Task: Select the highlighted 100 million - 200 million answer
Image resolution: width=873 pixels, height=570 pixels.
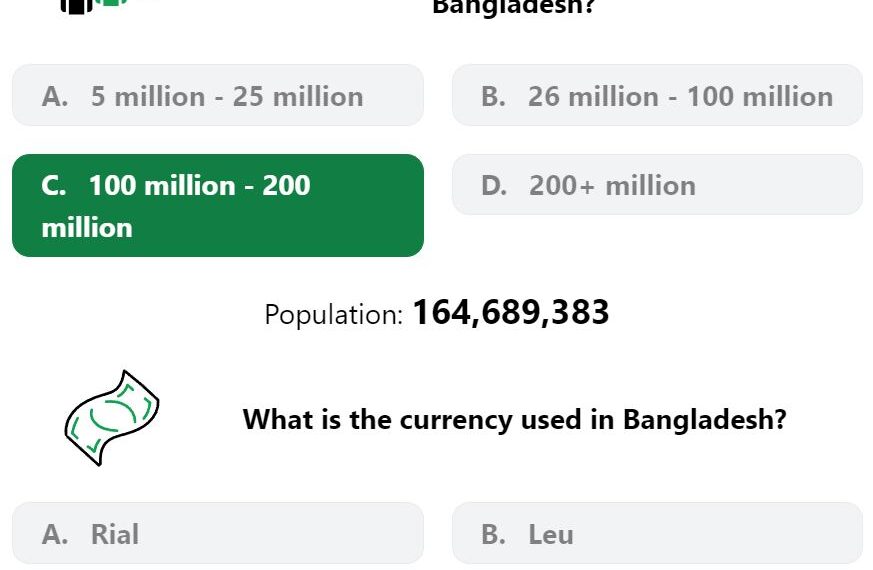Action: click(218, 205)
